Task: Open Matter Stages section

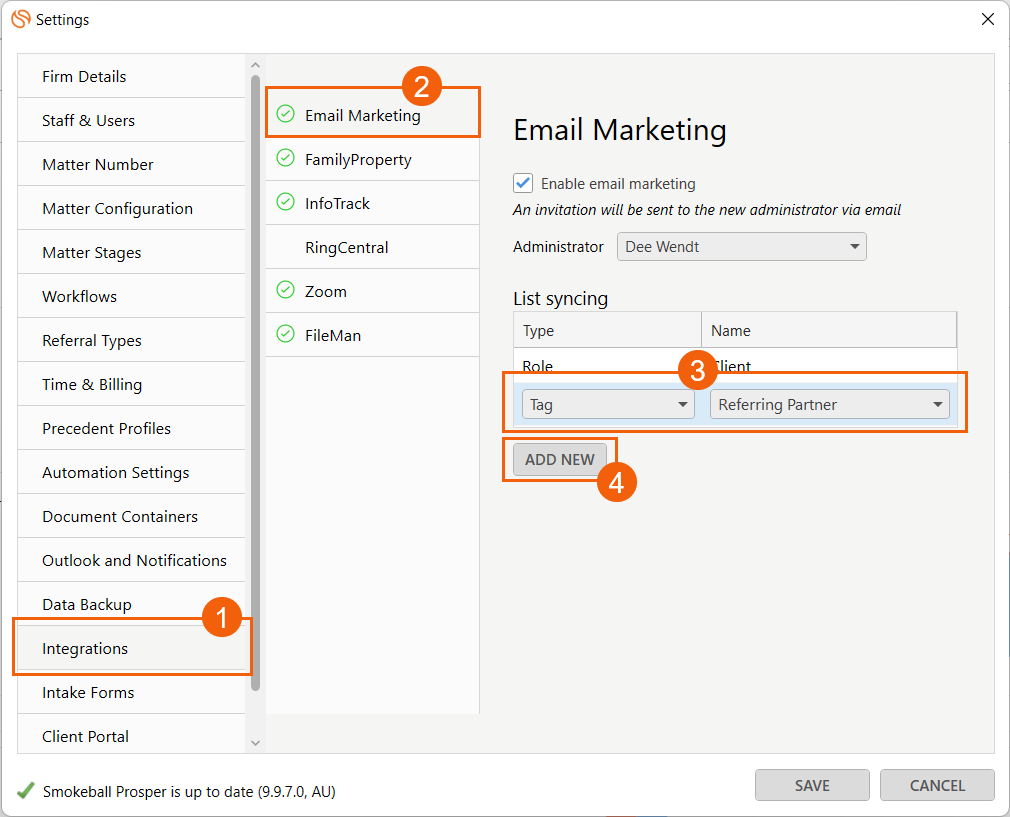Action: click(131, 253)
